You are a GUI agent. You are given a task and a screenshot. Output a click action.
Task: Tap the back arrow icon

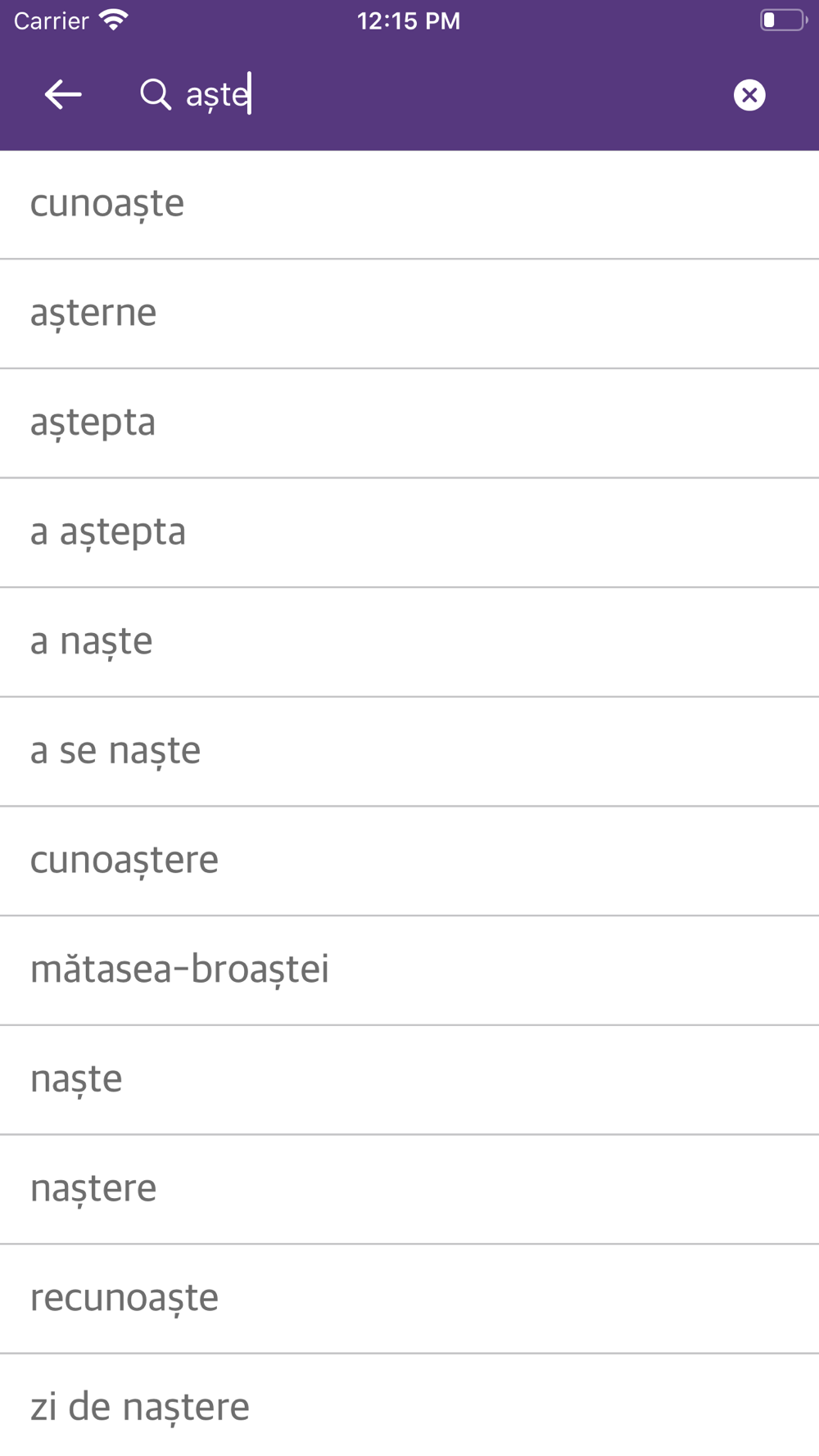coord(63,95)
